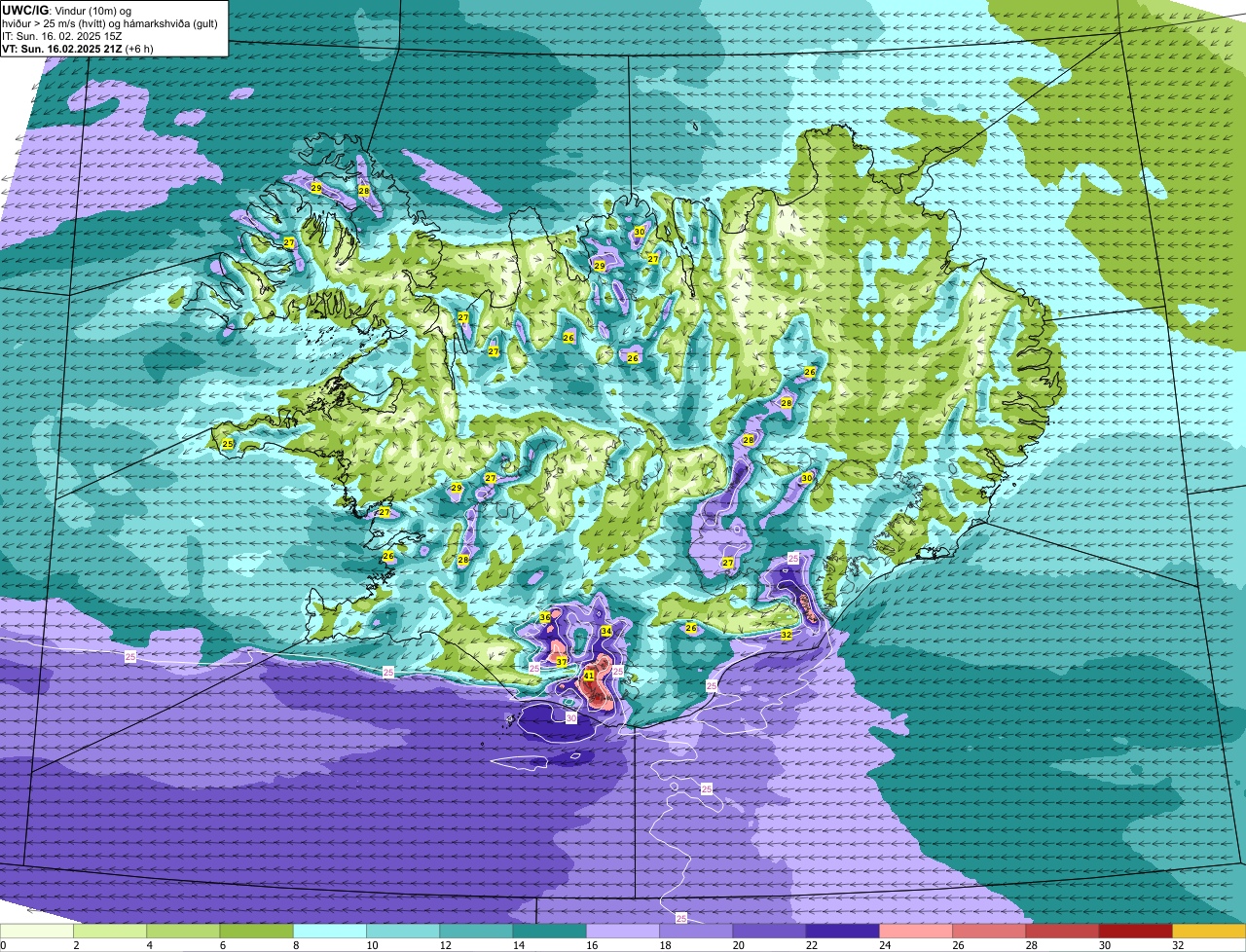This screenshot has height=952, width=1246.
Task: Click the initial time "IT: Sun. 16. 02. 2025 15Z"
Action: [x=61, y=35]
